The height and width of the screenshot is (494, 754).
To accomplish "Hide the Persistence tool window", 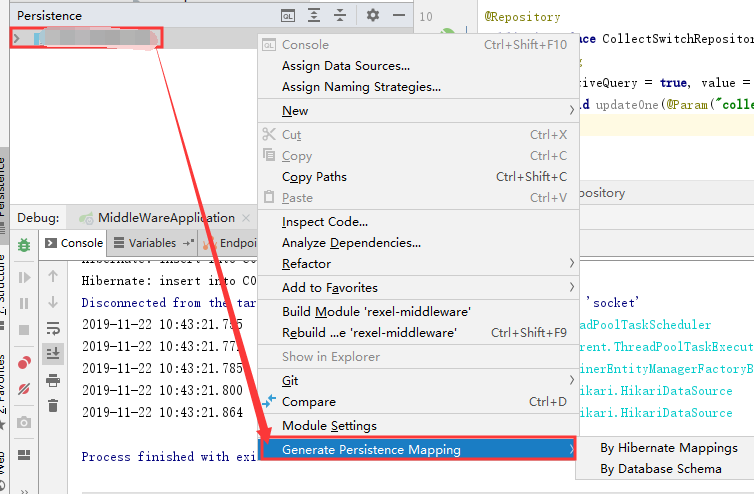I will (399, 15).
